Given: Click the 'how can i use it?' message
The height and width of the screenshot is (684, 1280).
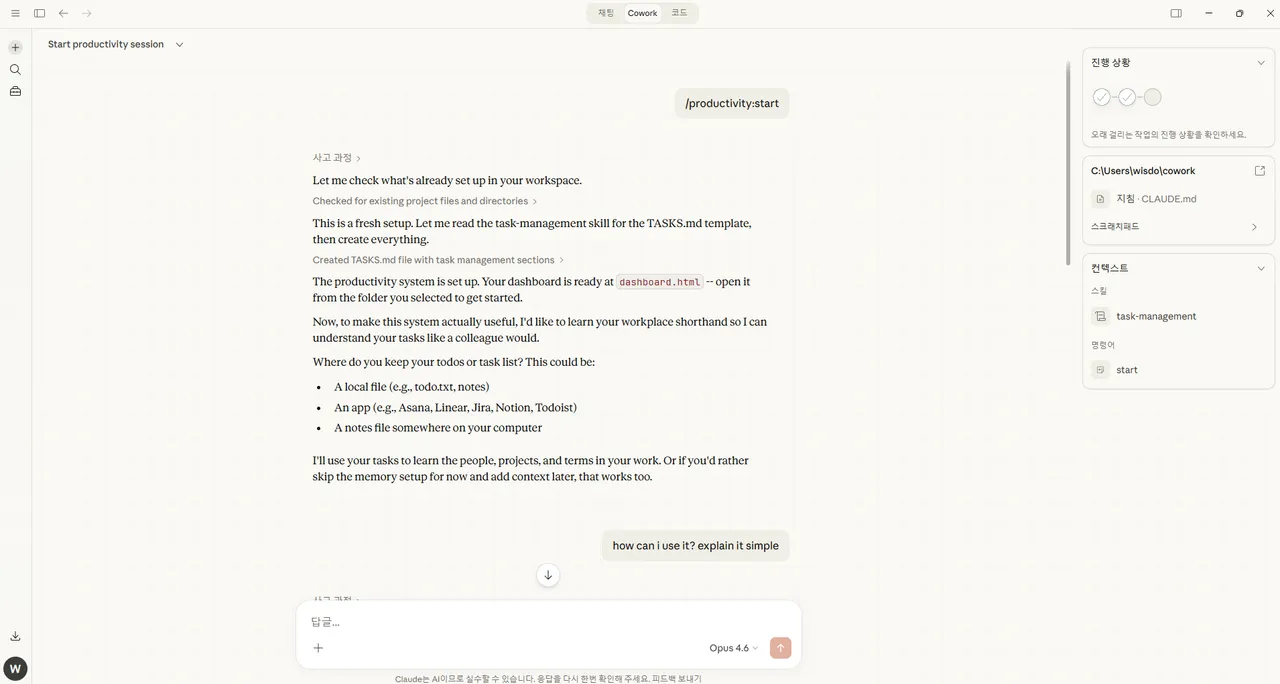Looking at the screenshot, I should (695, 546).
